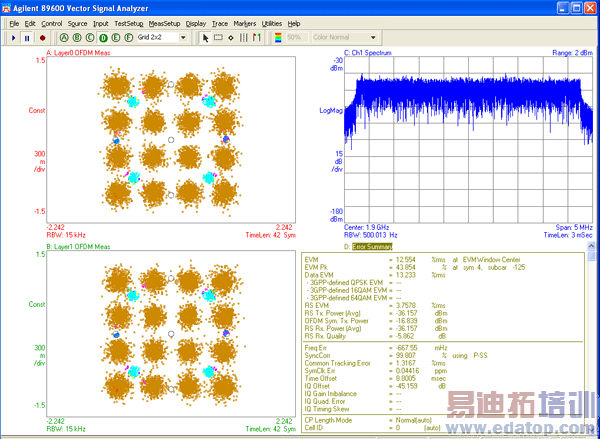Open the Utilities menu
The image size is (600, 439).
[x=272, y=22]
